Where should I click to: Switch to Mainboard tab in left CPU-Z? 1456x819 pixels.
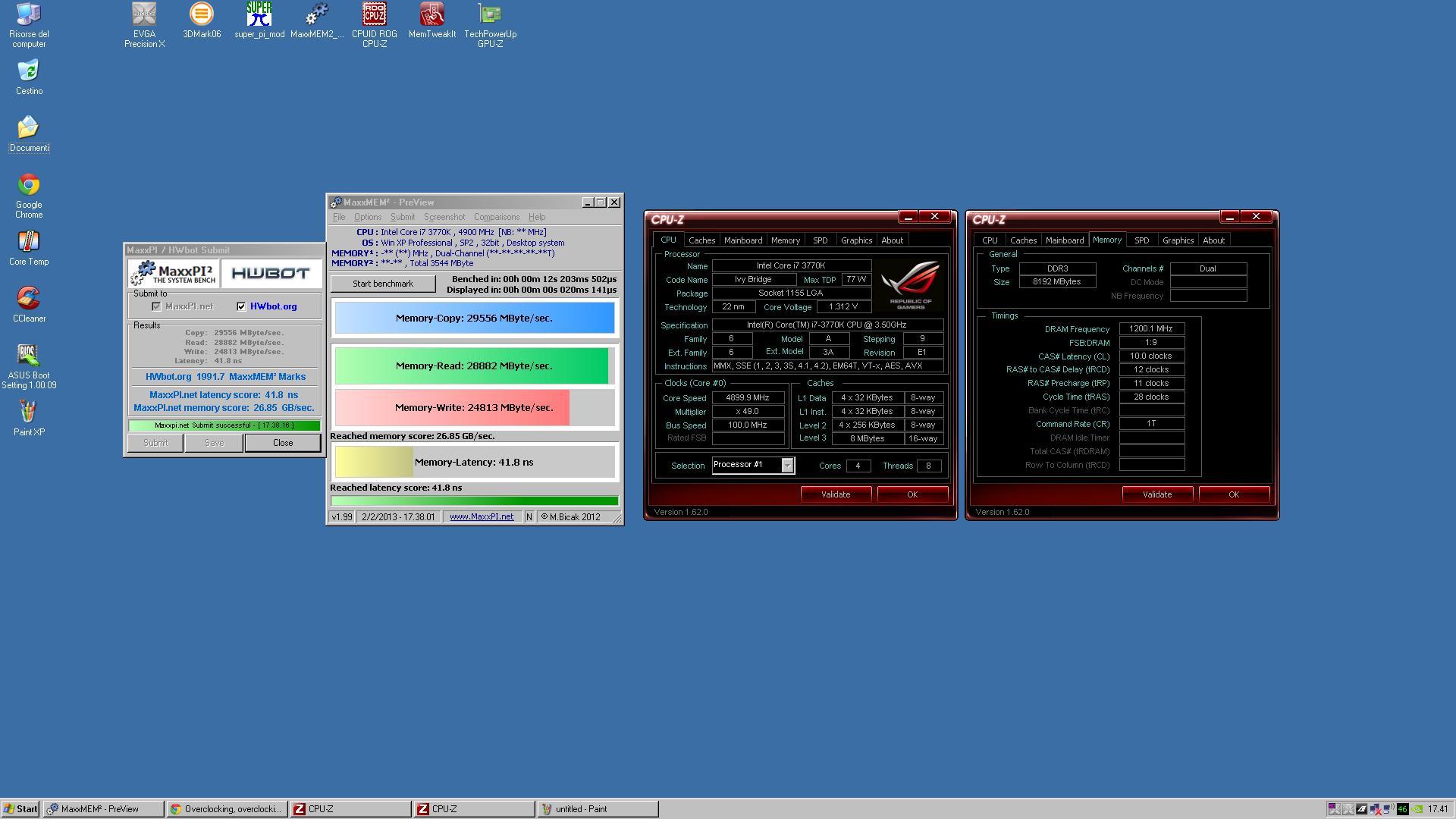(x=743, y=240)
